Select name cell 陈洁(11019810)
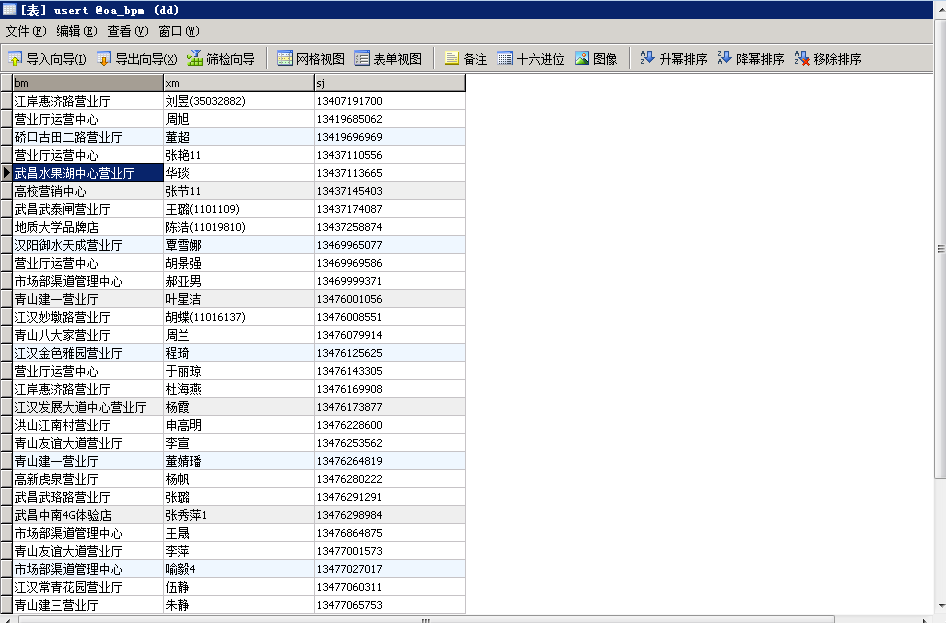This screenshot has height=623, width=946. pos(239,227)
